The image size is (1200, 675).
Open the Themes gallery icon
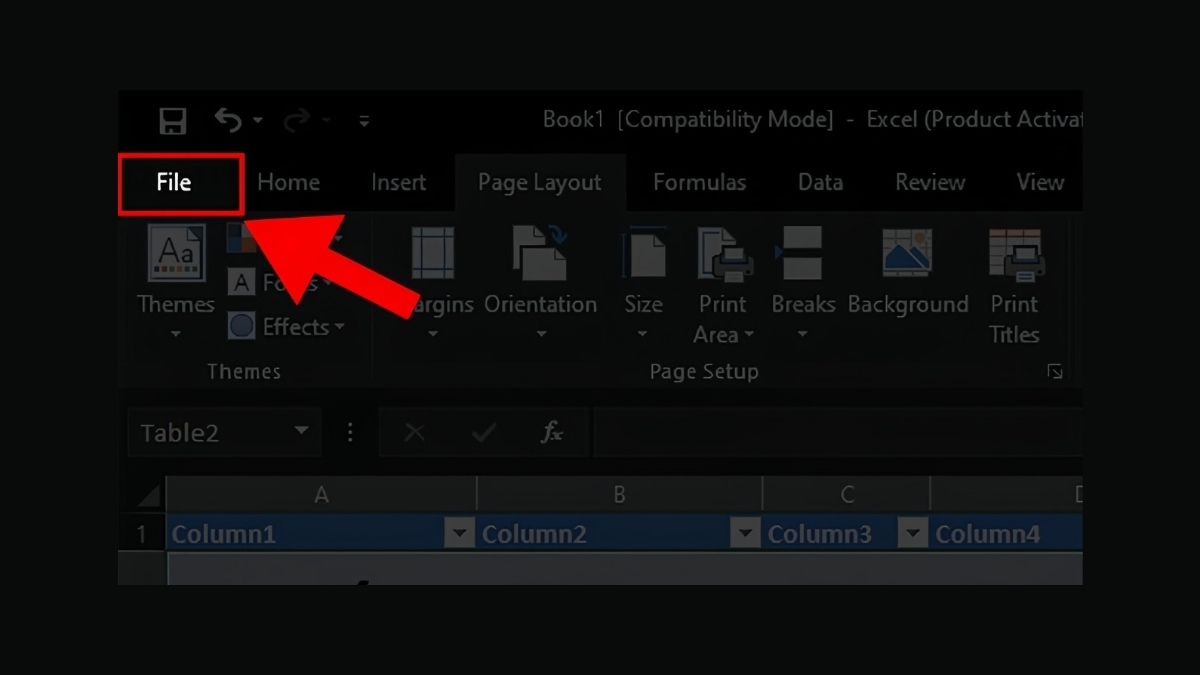pos(176,253)
